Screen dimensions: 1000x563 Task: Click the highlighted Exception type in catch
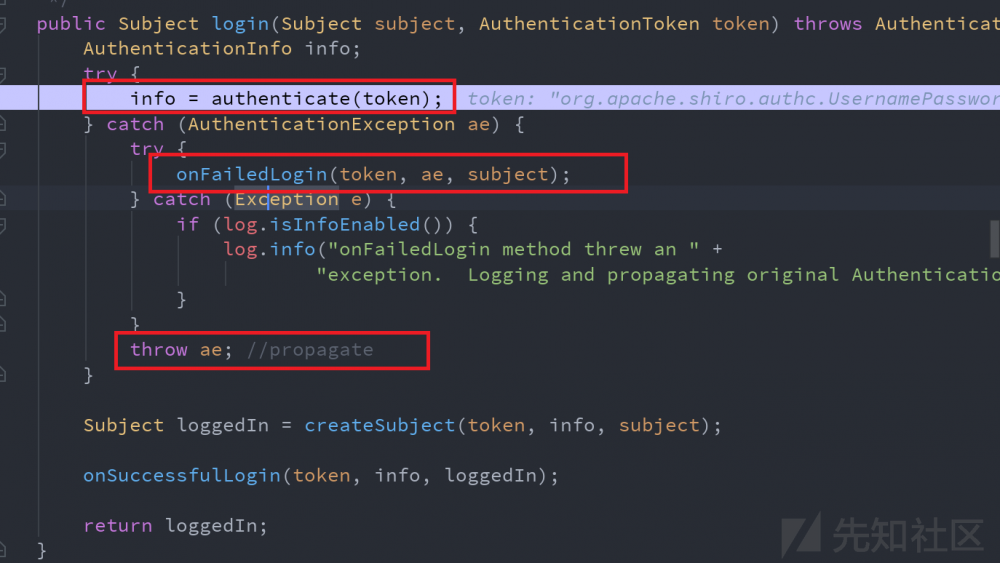click(x=286, y=199)
